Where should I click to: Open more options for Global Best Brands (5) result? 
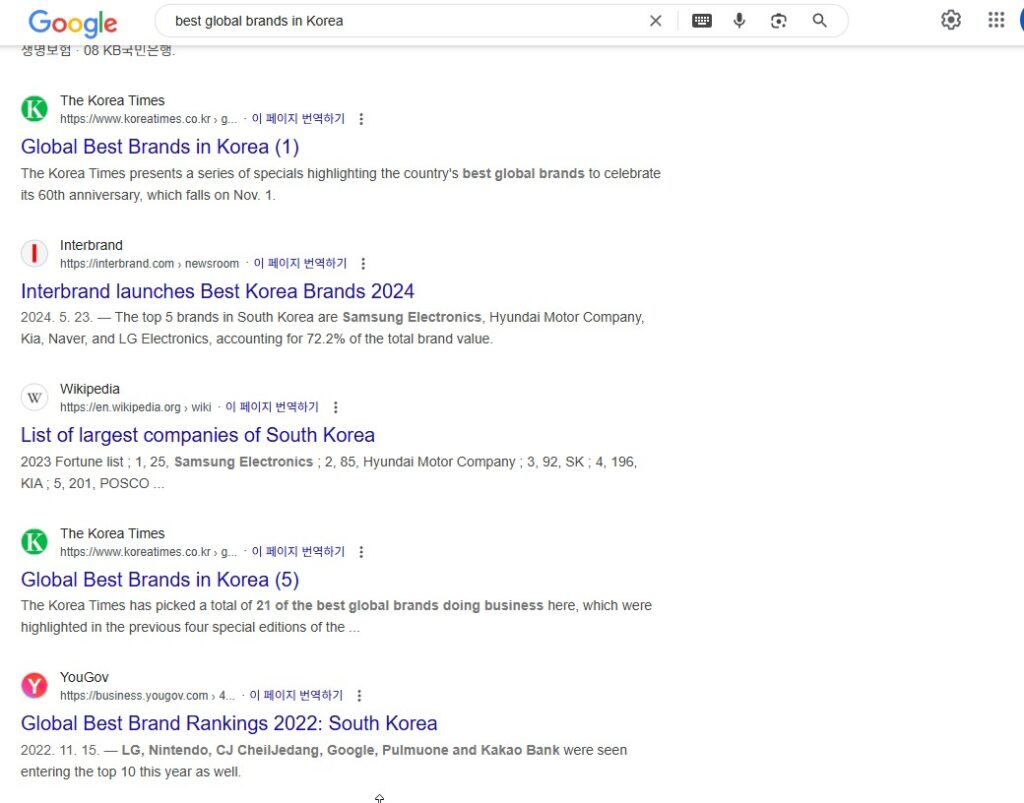(x=361, y=552)
